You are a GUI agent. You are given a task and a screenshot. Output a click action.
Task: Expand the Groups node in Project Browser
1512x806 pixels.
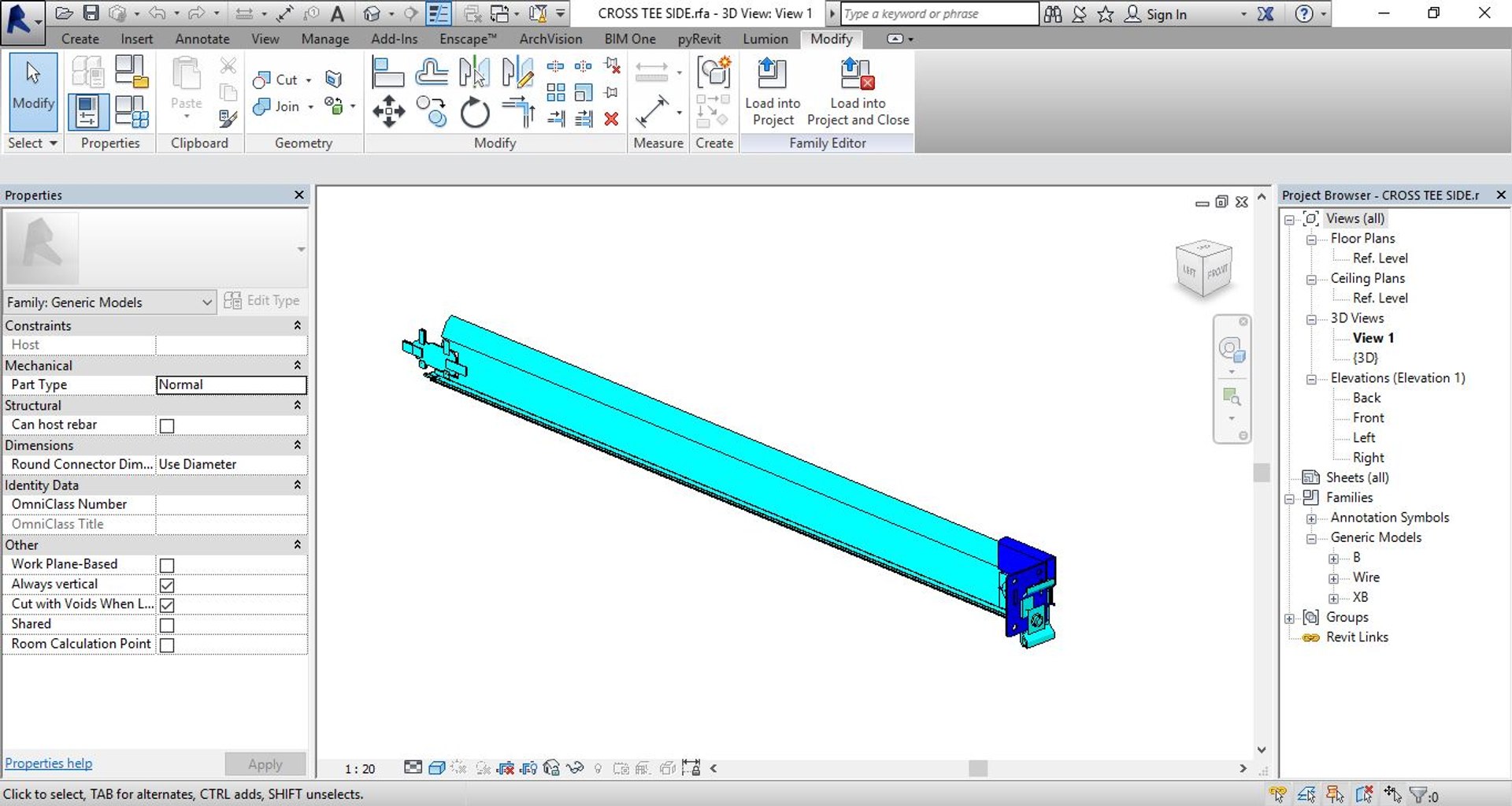[1289, 618]
